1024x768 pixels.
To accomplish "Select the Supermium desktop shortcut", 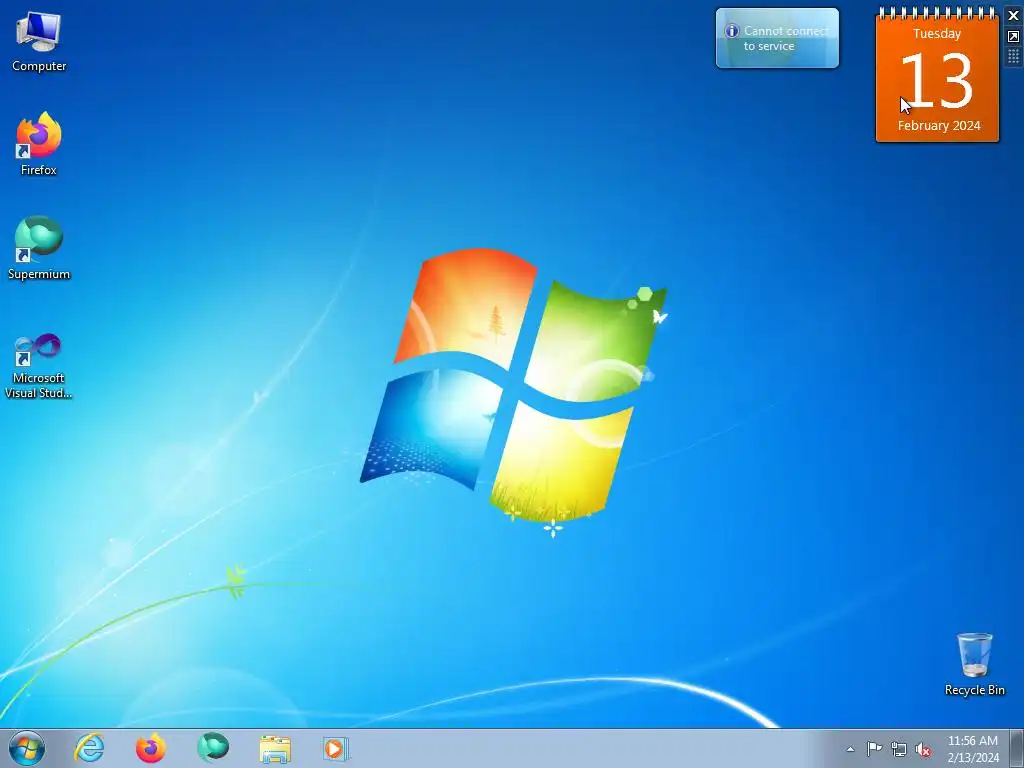I will coord(39,248).
